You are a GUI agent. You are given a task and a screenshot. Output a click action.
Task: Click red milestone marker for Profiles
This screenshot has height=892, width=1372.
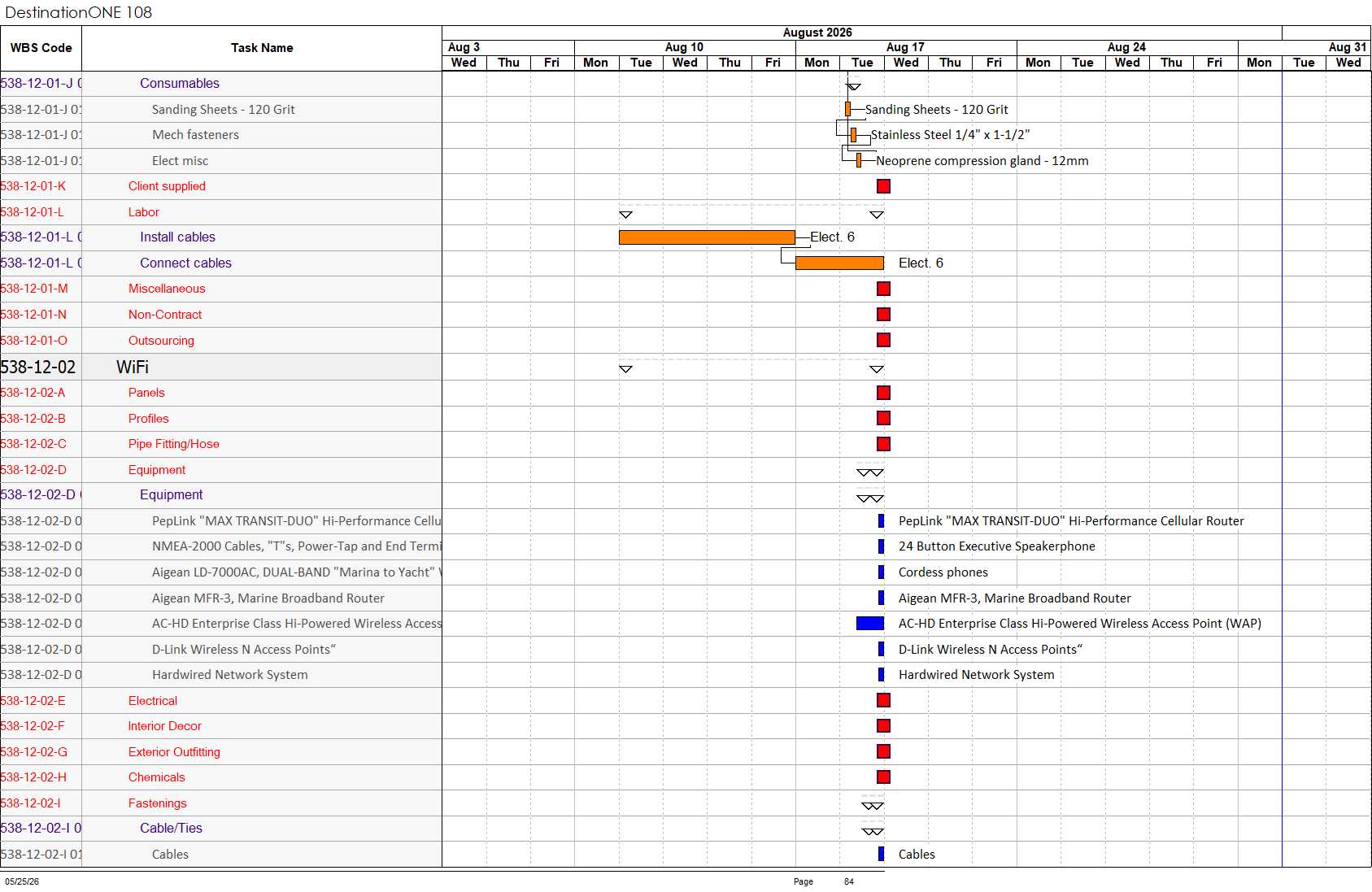coord(884,418)
